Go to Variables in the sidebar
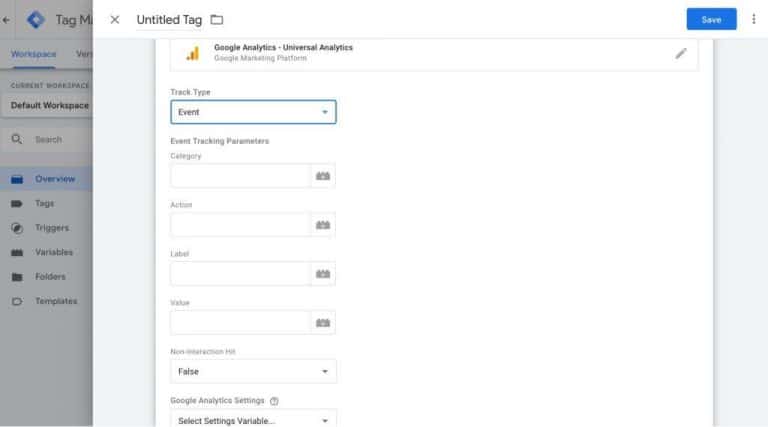Viewport: 768px width, 427px height. pos(54,252)
